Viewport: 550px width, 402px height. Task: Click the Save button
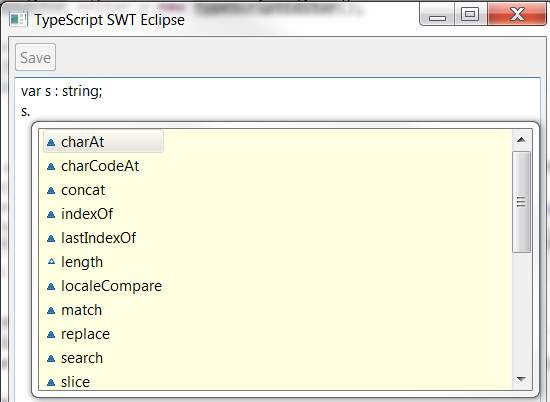click(35, 57)
